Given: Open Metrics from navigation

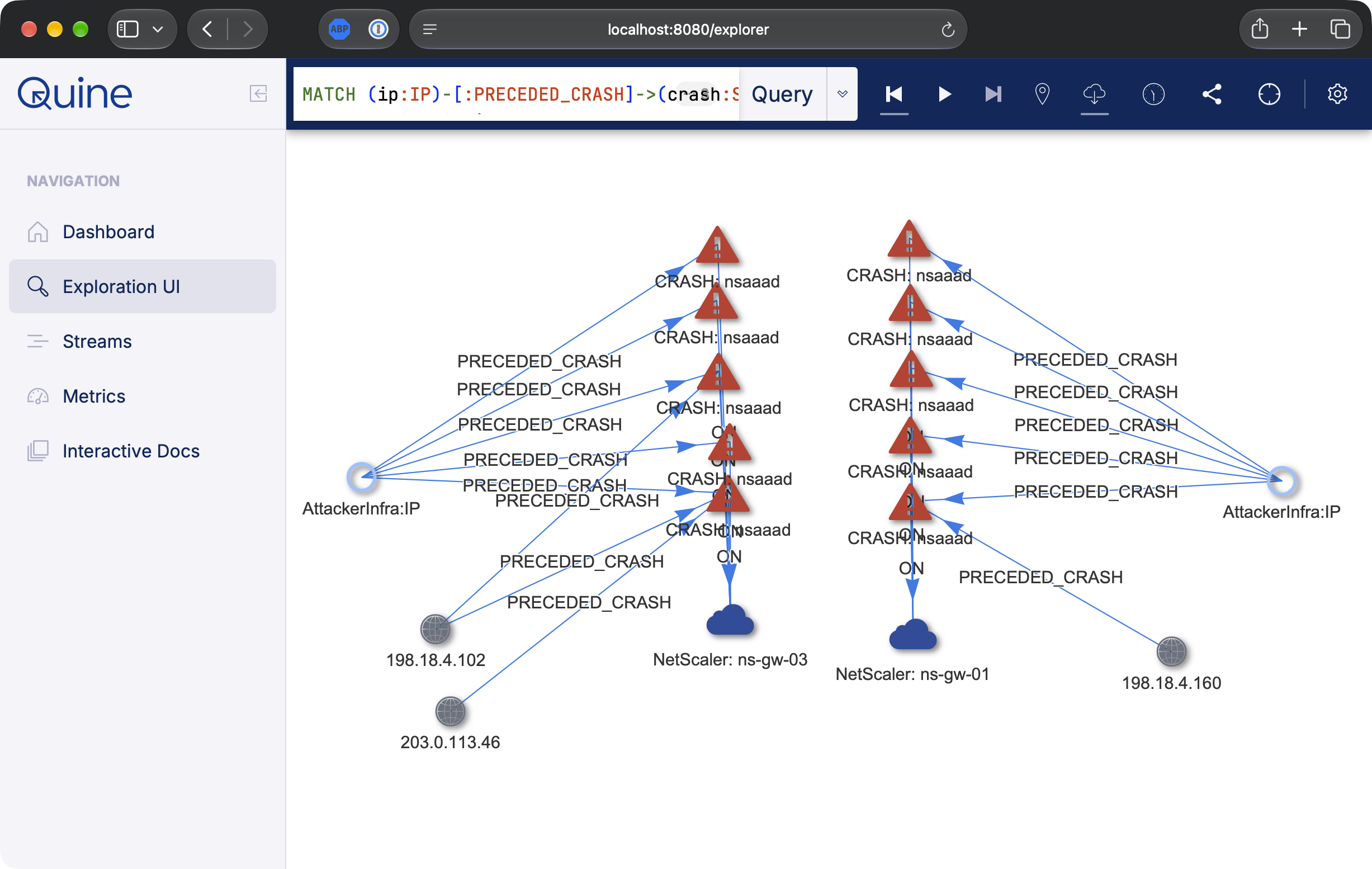Looking at the screenshot, I should pos(143,396).
